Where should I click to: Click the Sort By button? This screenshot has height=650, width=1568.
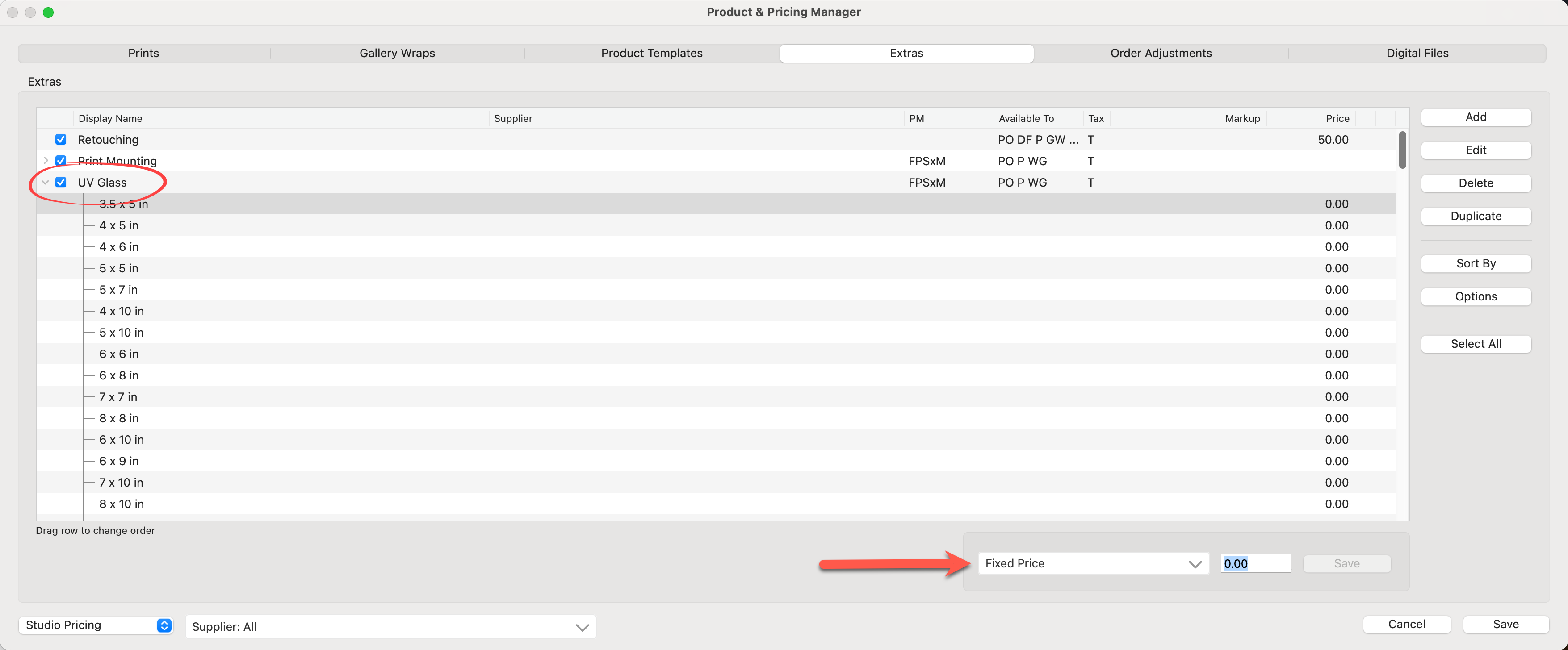point(1475,263)
